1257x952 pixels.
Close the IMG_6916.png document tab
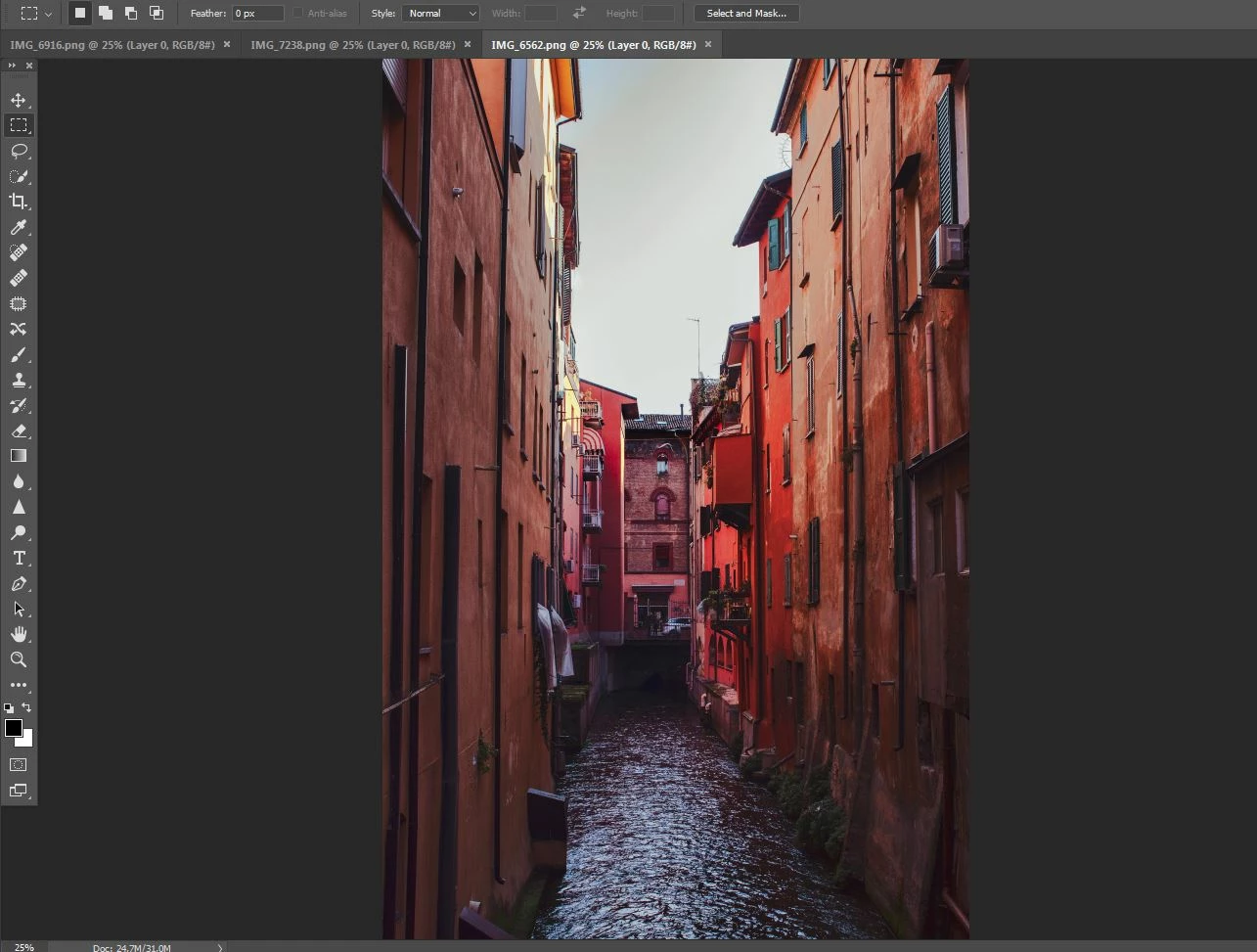click(x=227, y=44)
